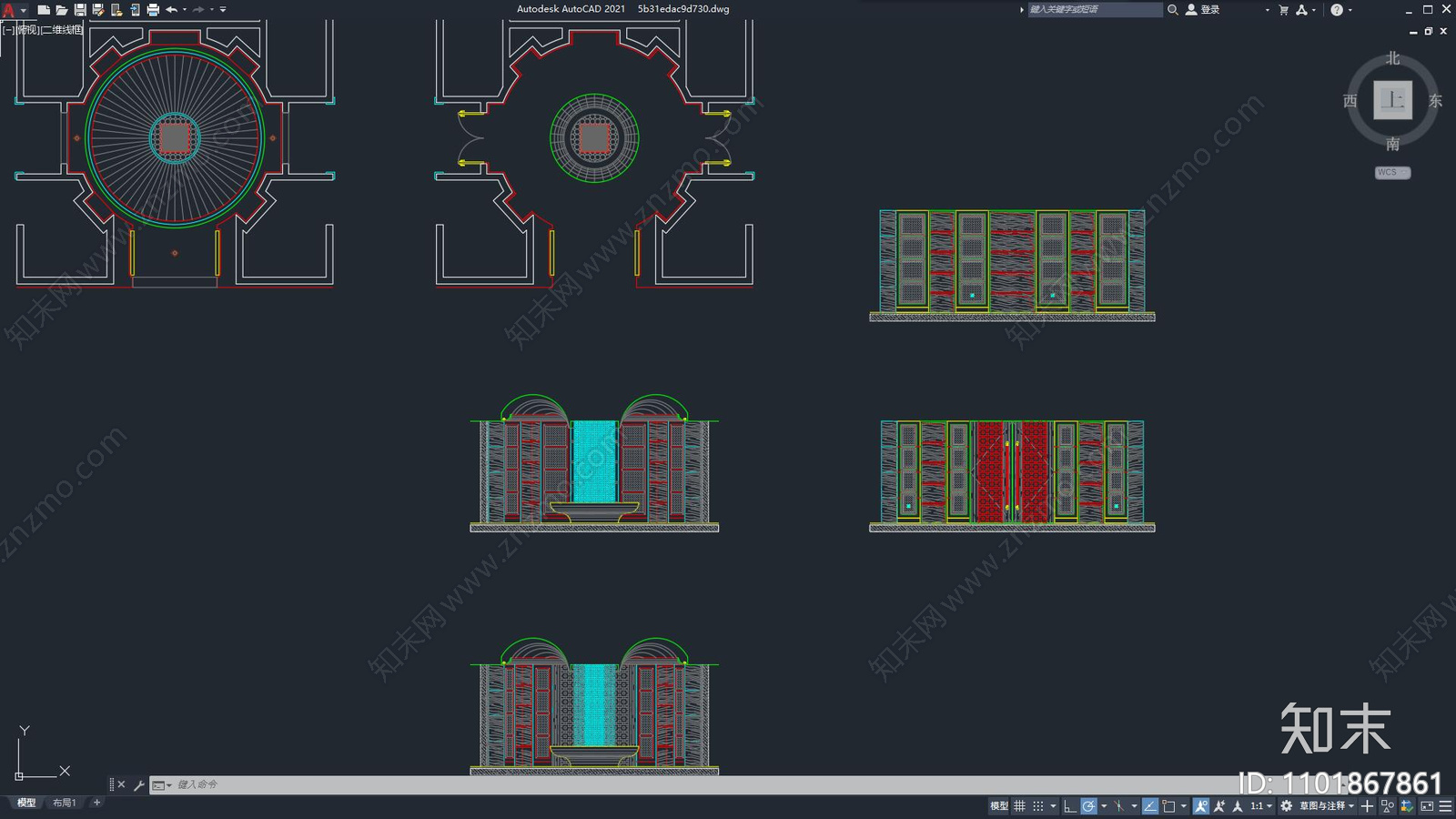The image size is (1456, 819).
Task: Click the viewport [-] control label
Action: tap(7, 30)
